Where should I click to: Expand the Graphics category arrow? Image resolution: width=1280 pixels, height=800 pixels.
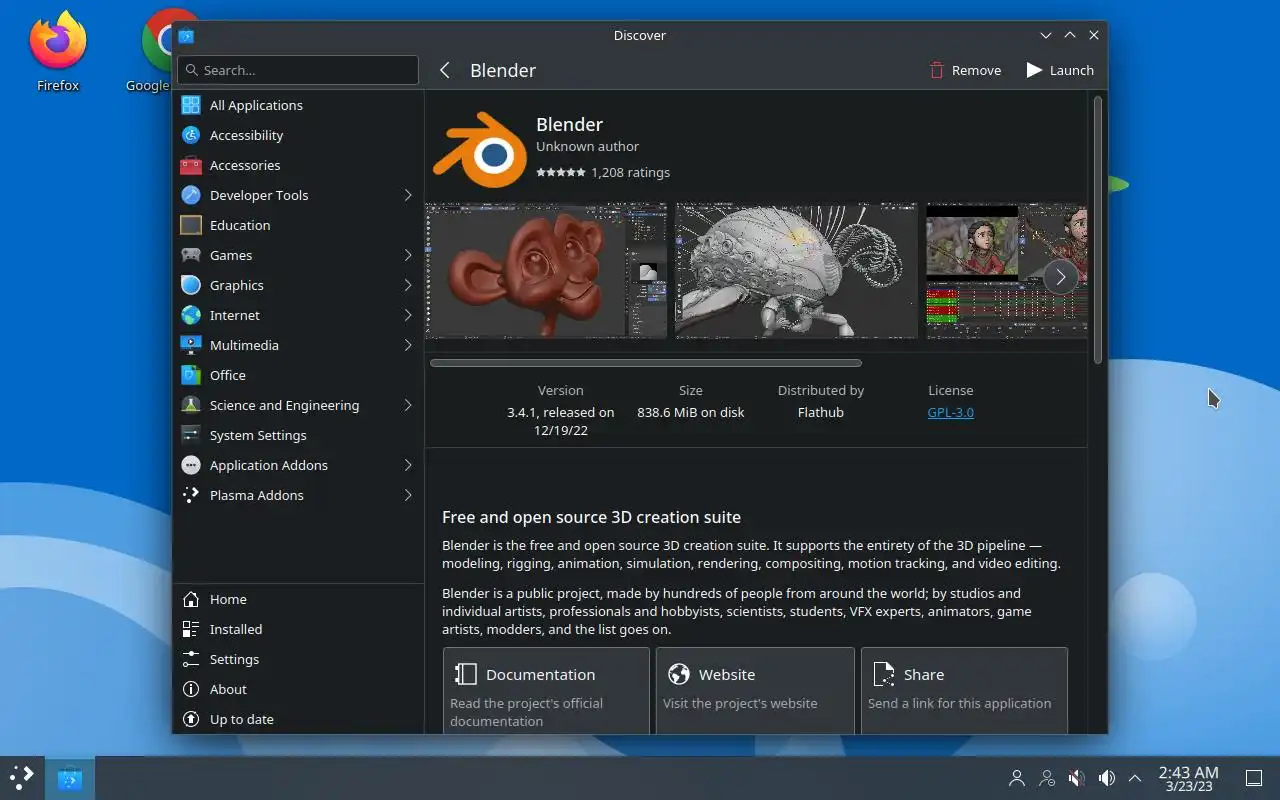pyautogui.click(x=408, y=285)
